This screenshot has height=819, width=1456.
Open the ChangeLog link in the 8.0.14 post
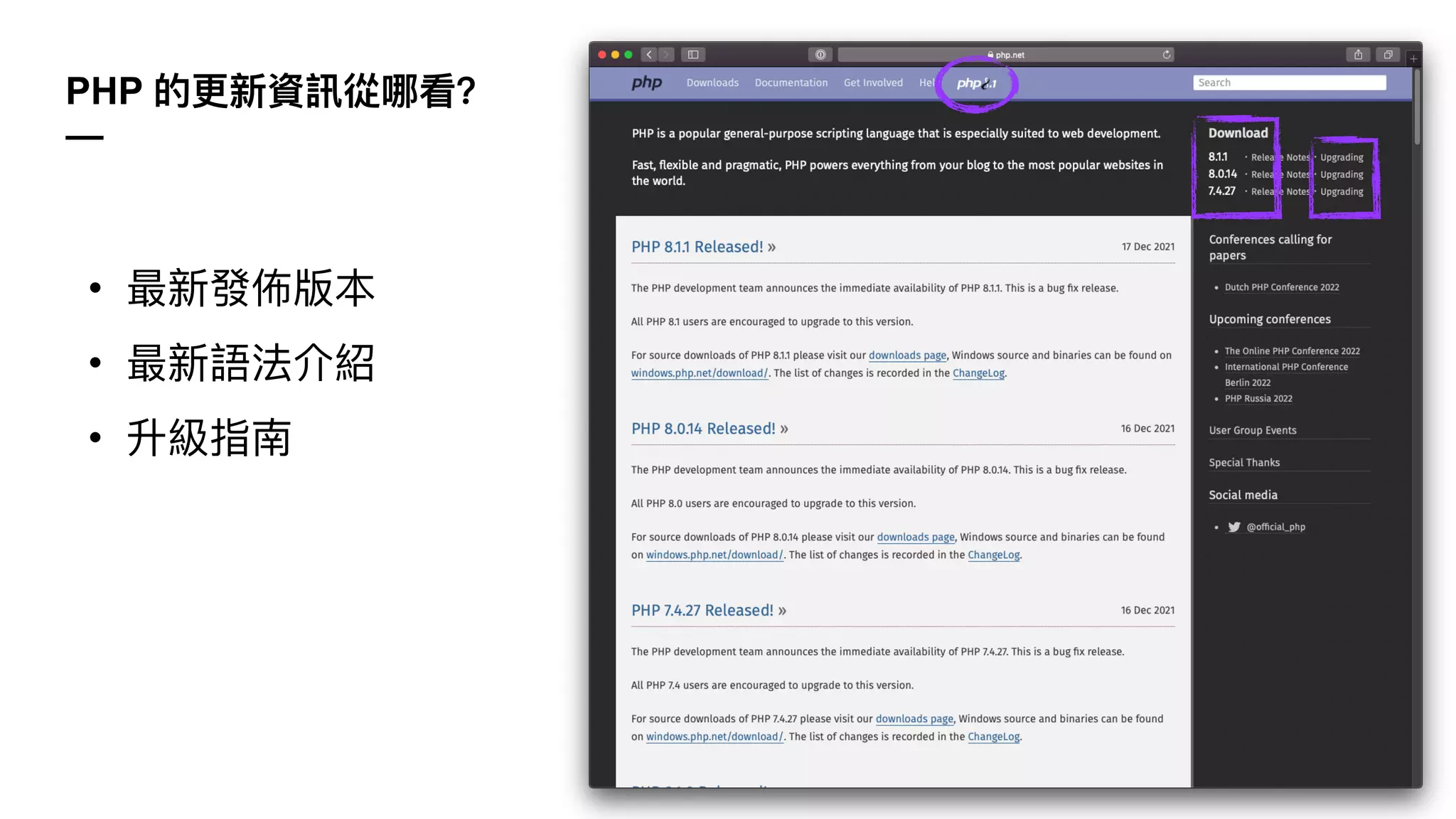coord(993,555)
